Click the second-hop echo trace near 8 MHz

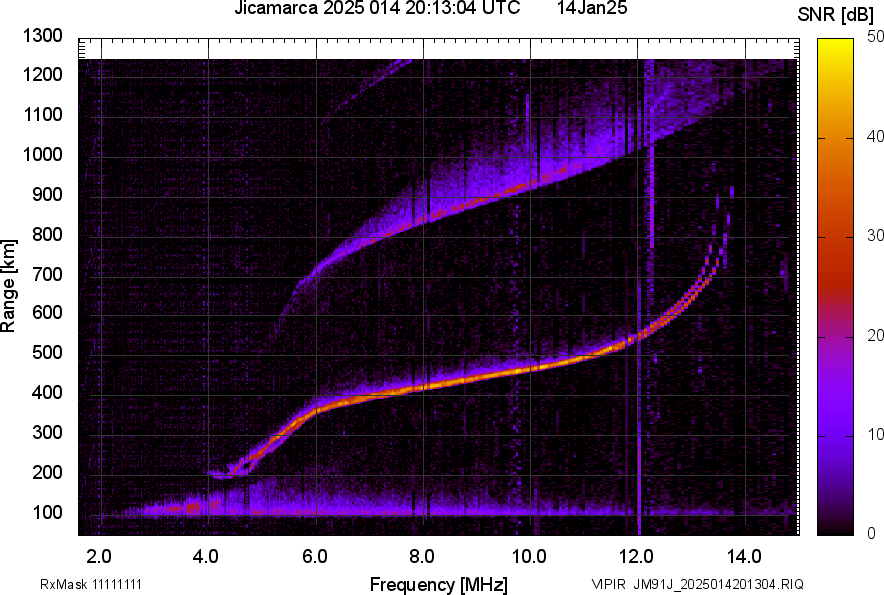click(423, 220)
